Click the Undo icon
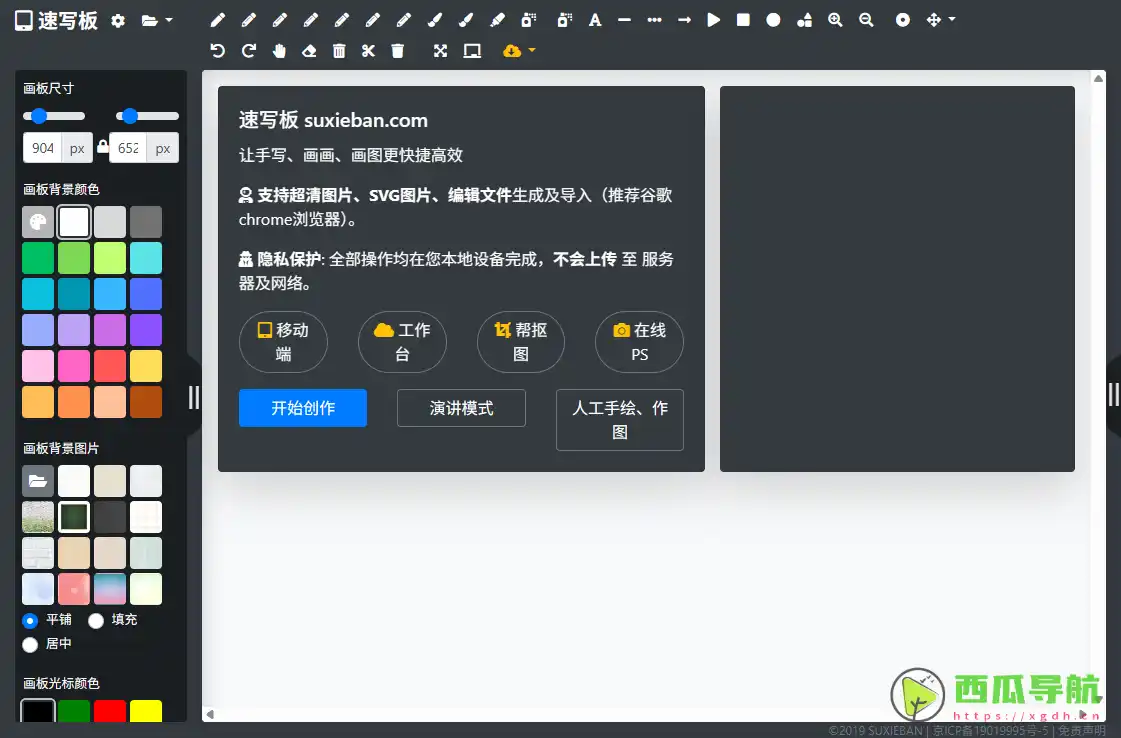This screenshot has height=738, width=1121. point(218,50)
